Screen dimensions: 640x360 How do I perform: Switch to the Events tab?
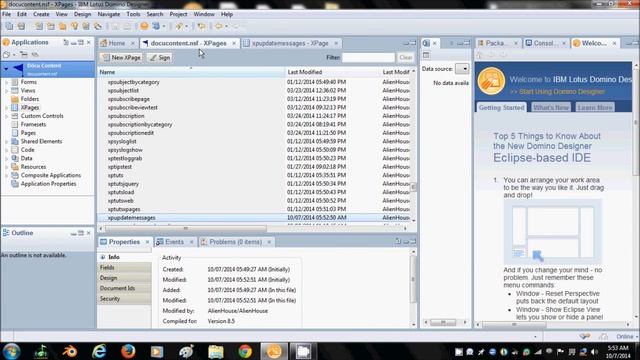tap(174, 242)
